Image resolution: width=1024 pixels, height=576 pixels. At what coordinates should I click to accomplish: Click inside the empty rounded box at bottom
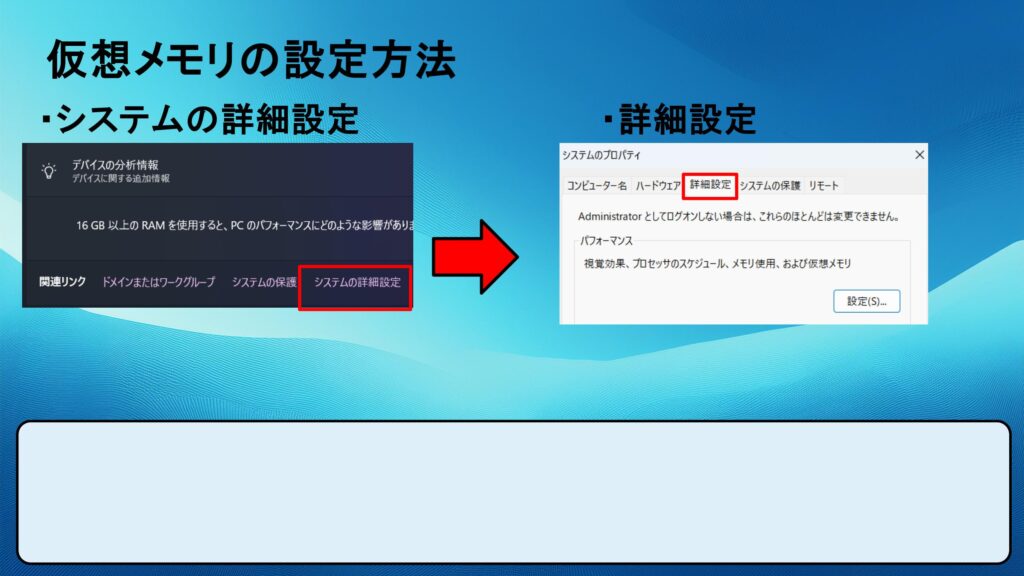coord(513,491)
